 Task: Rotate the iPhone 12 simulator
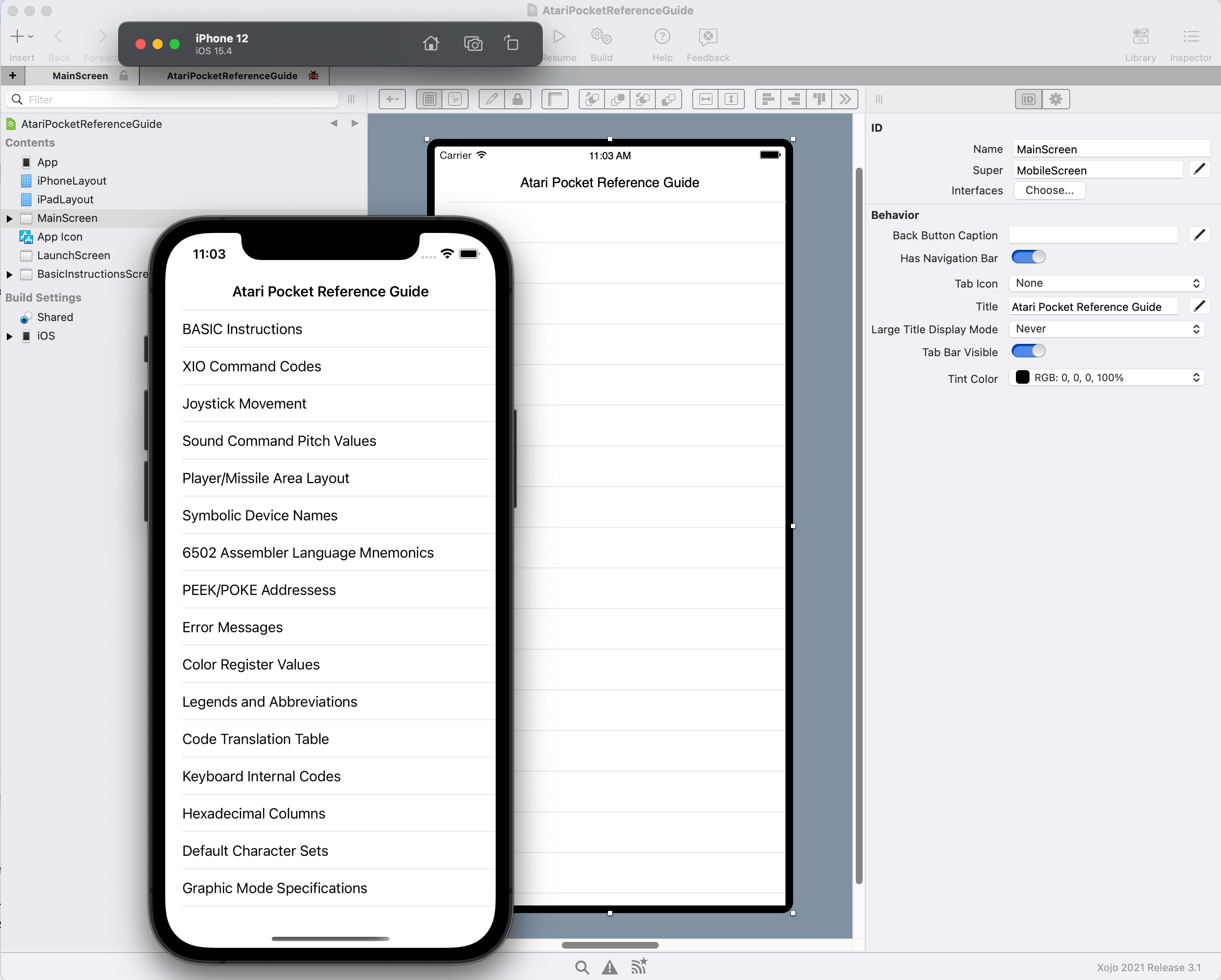coord(511,44)
